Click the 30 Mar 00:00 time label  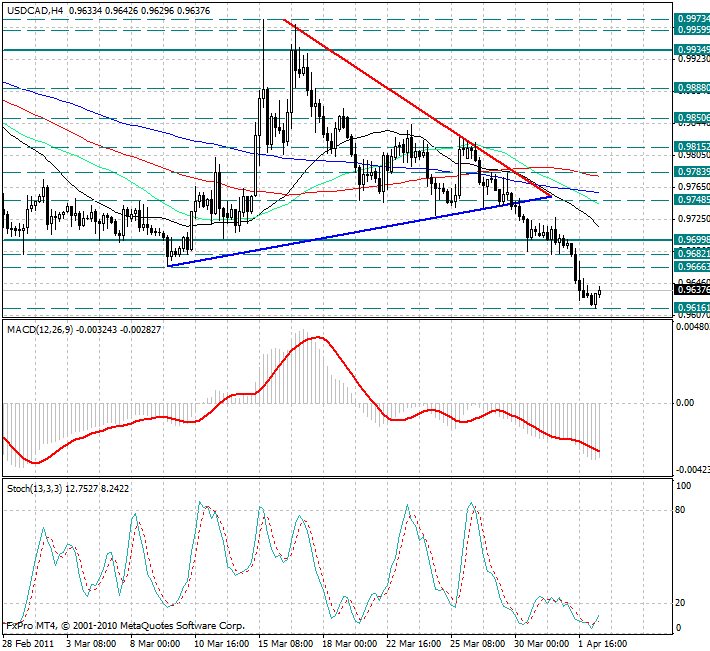pos(542,644)
